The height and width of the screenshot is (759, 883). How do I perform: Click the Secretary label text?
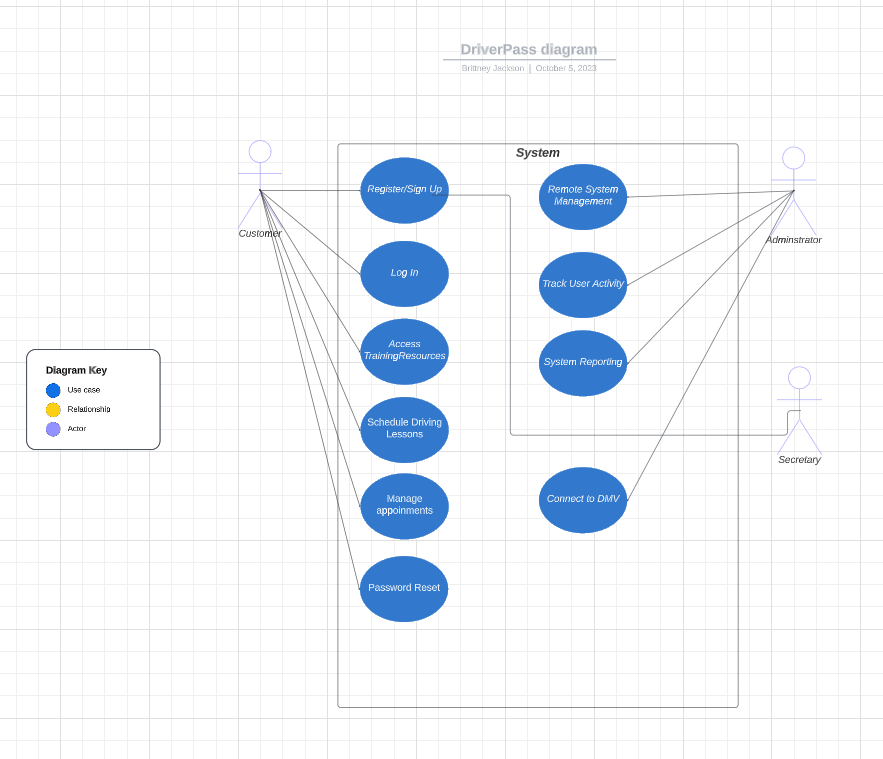click(799, 460)
